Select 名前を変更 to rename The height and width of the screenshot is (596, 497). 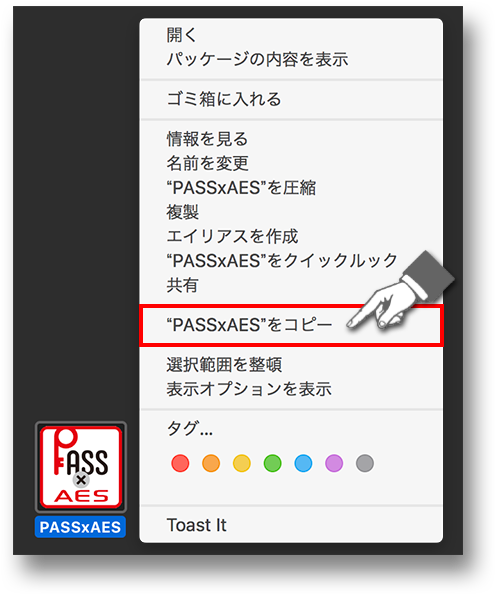coord(291,163)
